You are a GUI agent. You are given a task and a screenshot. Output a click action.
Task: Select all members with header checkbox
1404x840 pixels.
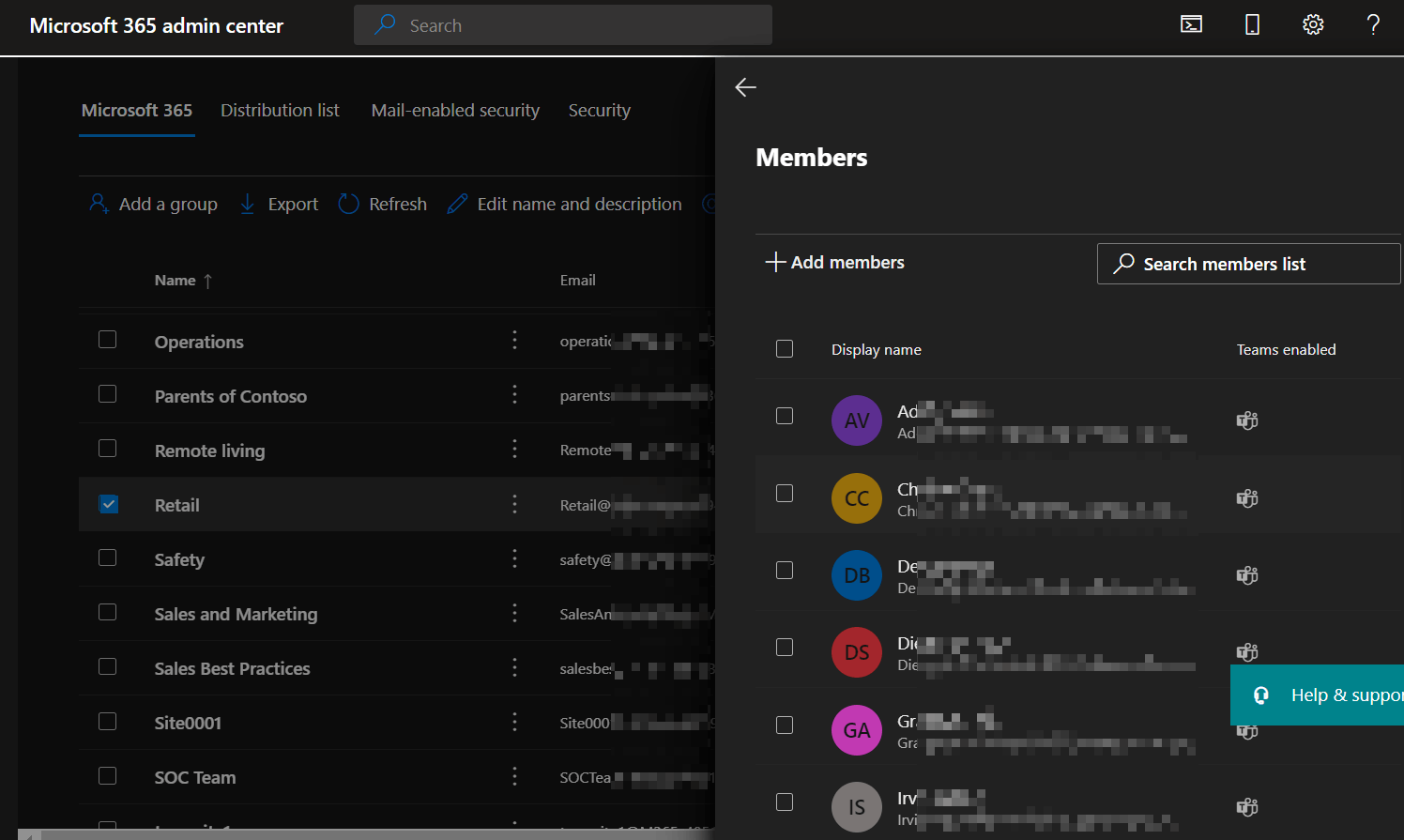pyautogui.click(x=785, y=349)
